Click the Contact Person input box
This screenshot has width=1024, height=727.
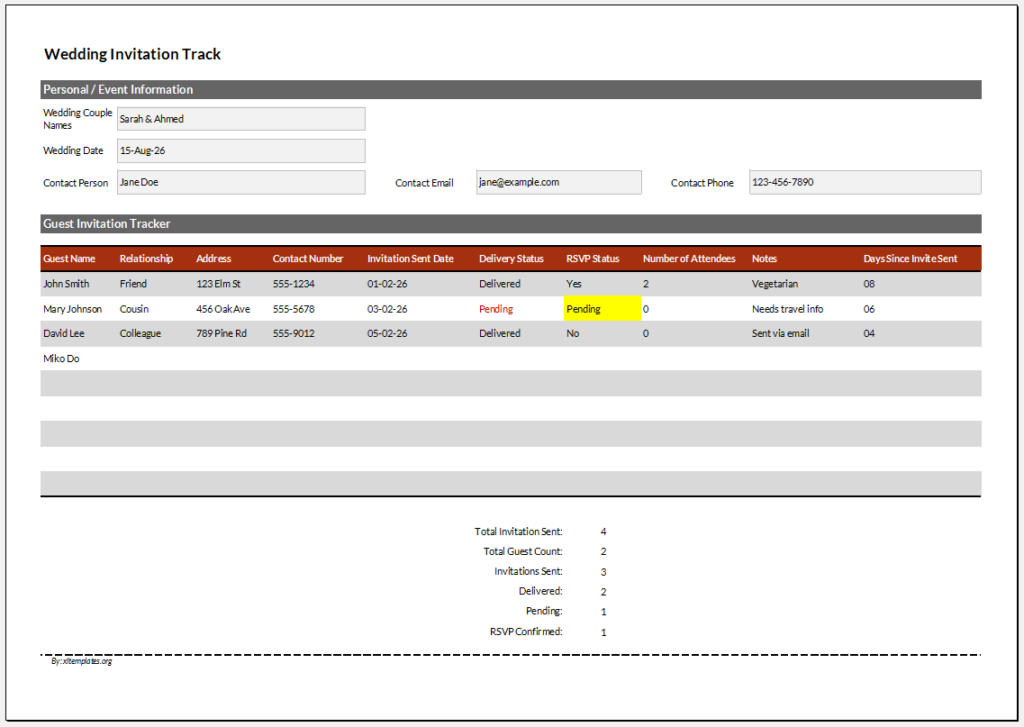pos(241,183)
